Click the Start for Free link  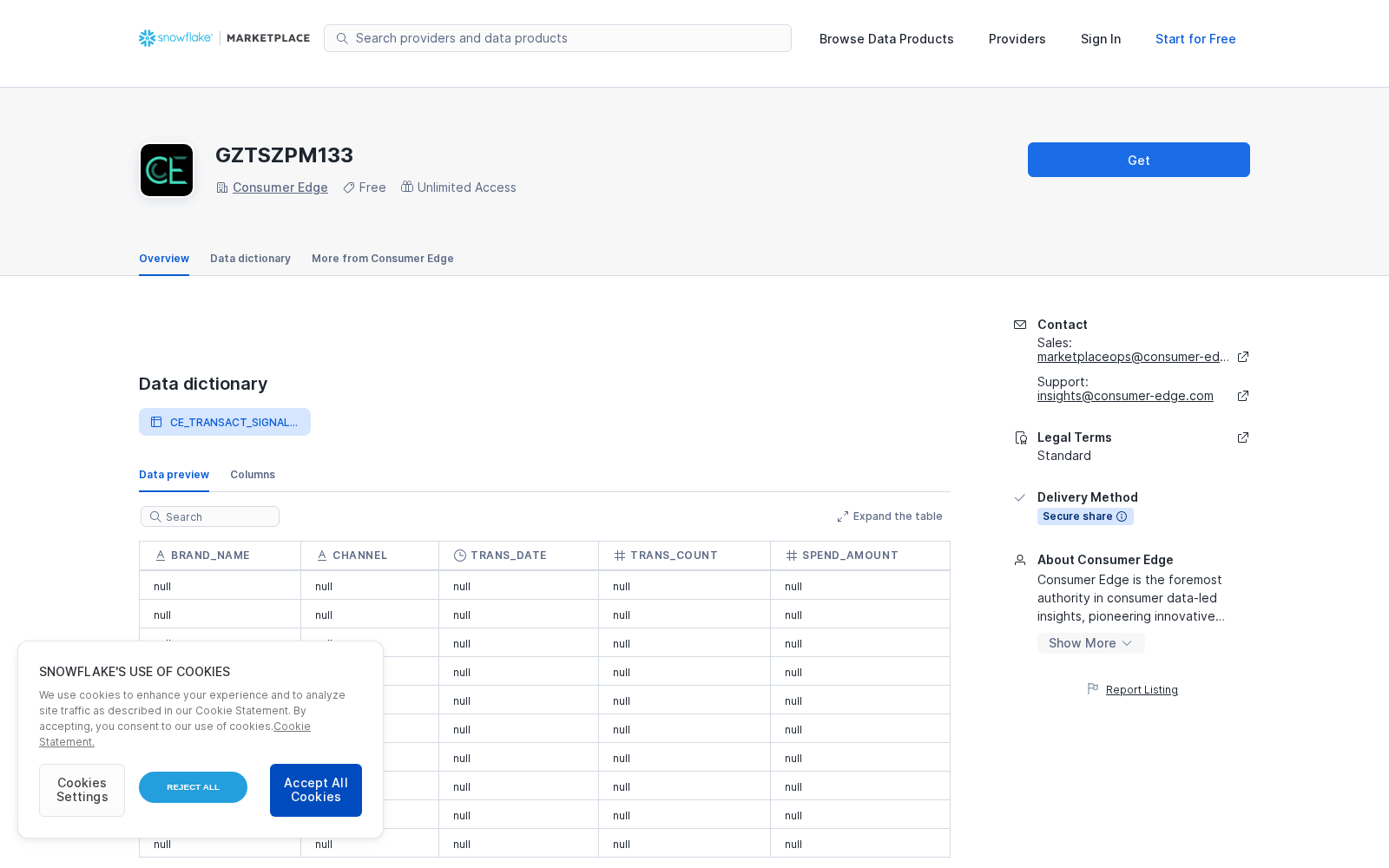[x=1195, y=39]
